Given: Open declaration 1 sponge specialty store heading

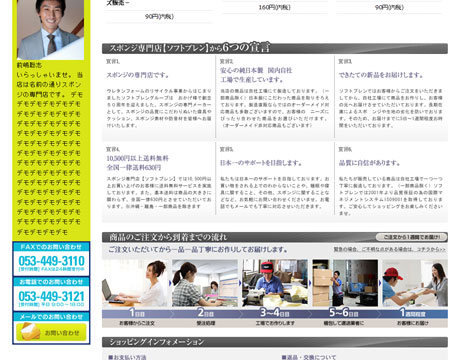Looking at the screenshot, I should [138, 75].
